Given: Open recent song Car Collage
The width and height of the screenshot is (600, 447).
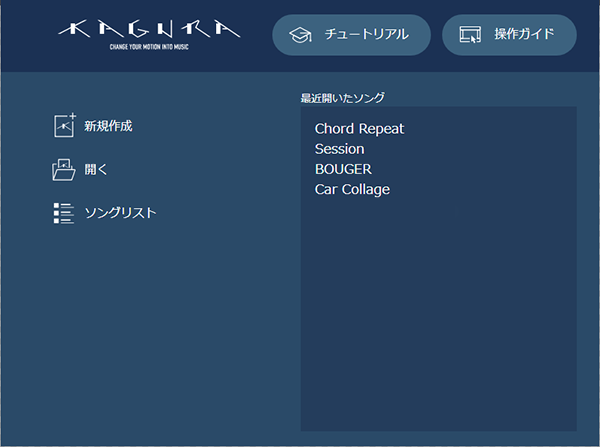Looking at the screenshot, I should 352,189.
